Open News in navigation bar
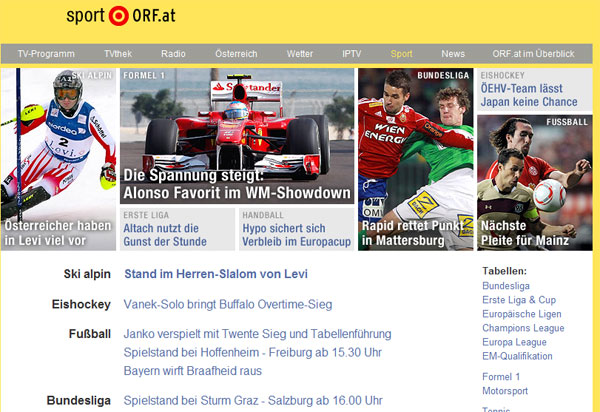 pyautogui.click(x=453, y=54)
